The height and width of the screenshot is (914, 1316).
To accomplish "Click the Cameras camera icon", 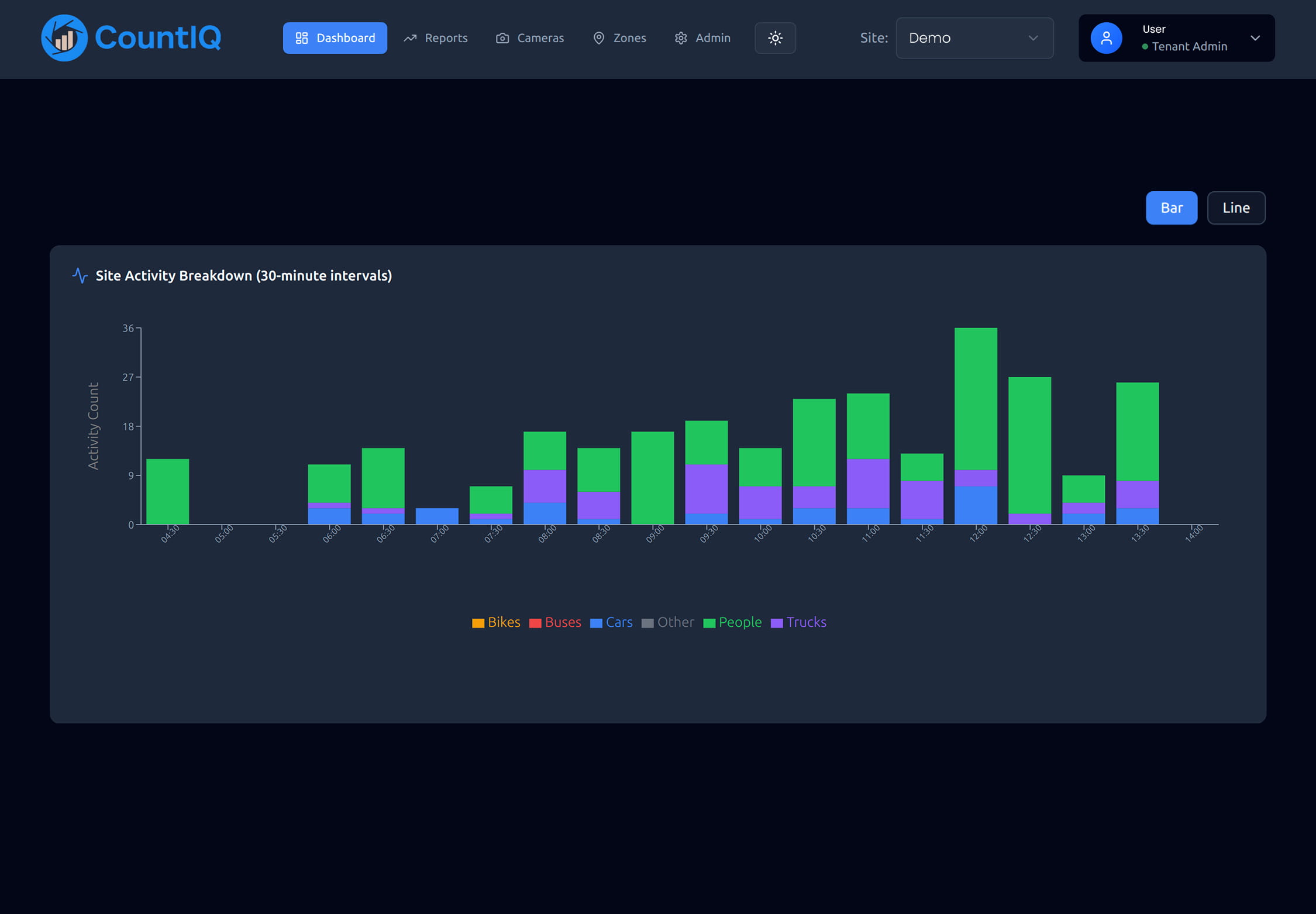I will 502,38.
